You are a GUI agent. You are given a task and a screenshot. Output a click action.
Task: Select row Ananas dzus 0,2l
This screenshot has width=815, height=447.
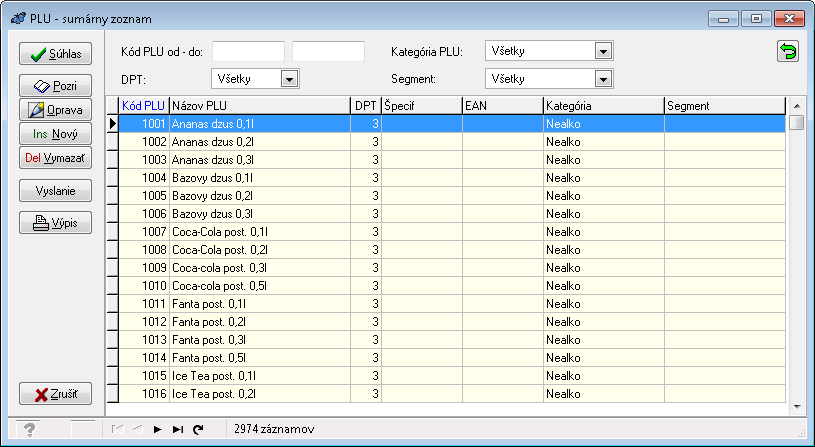click(452, 142)
